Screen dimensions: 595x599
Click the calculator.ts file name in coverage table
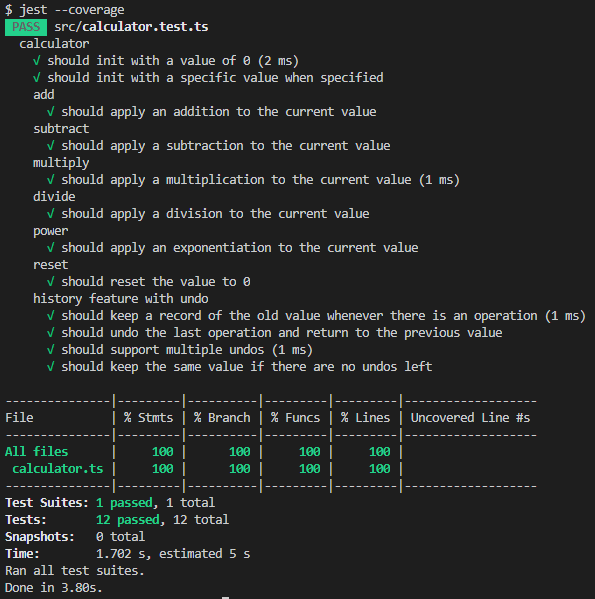[x=58, y=469]
